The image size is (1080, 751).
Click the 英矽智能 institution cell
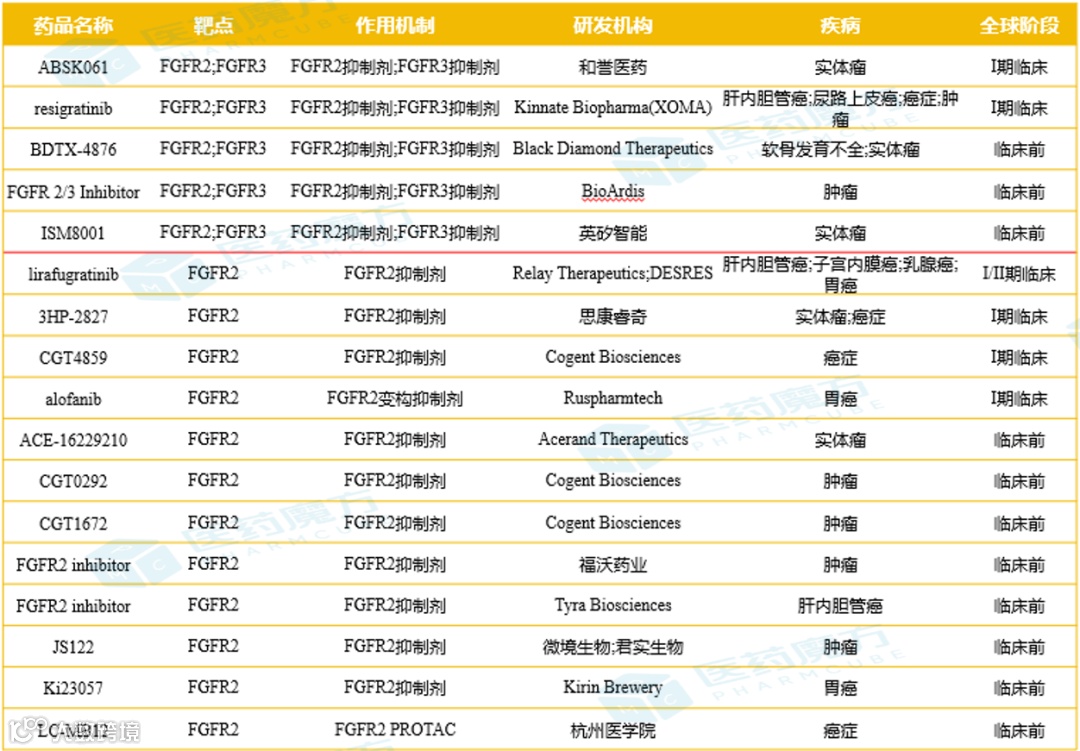coord(612,233)
